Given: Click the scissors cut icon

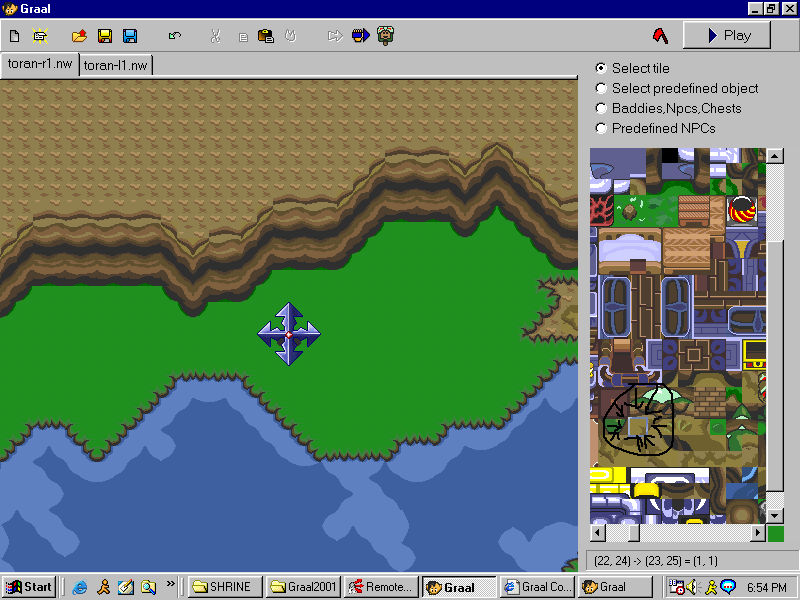Looking at the screenshot, I should pyautogui.click(x=215, y=36).
